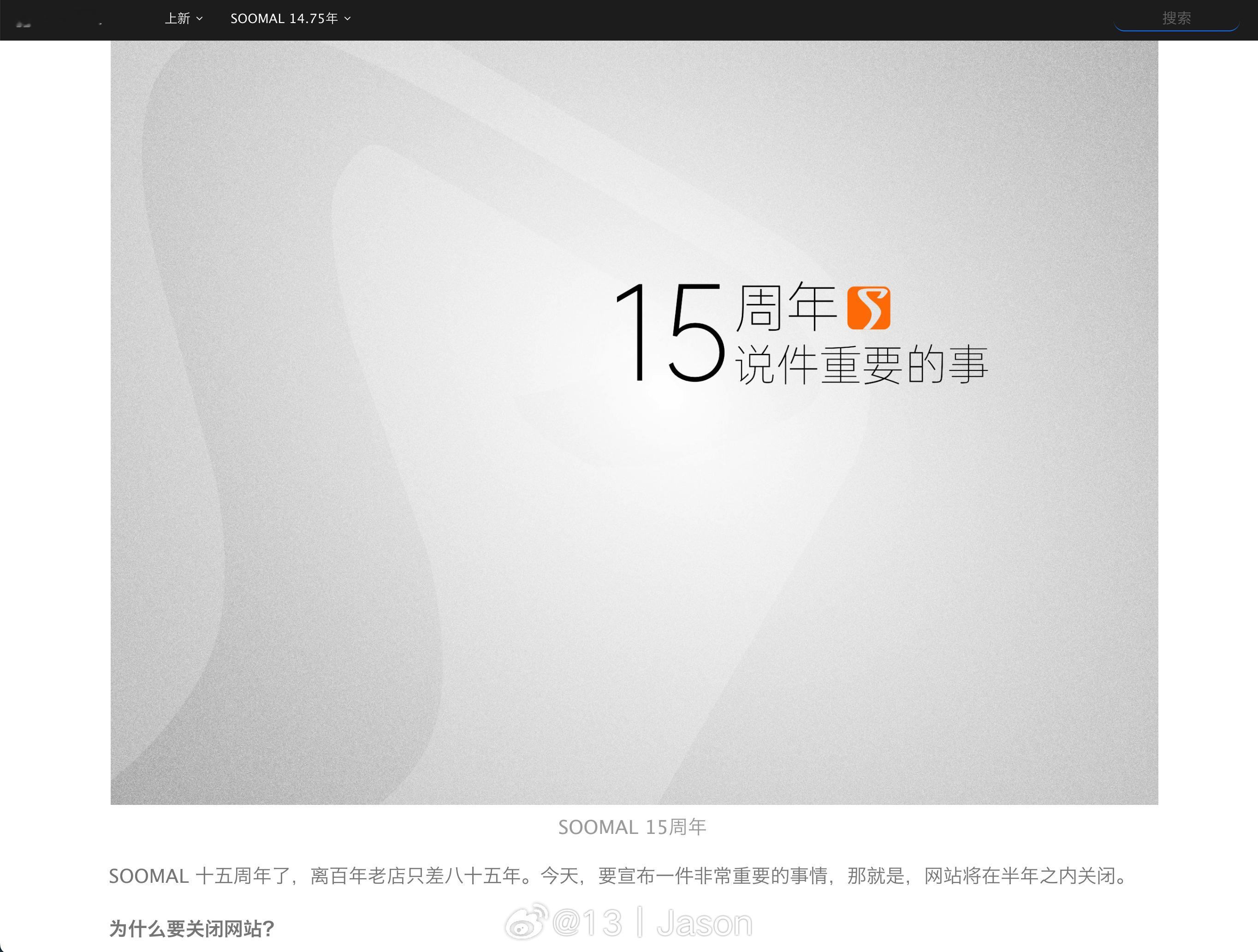1258x952 pixels.
Task: Click the 搜索 search field
Action: (1176, 19)
